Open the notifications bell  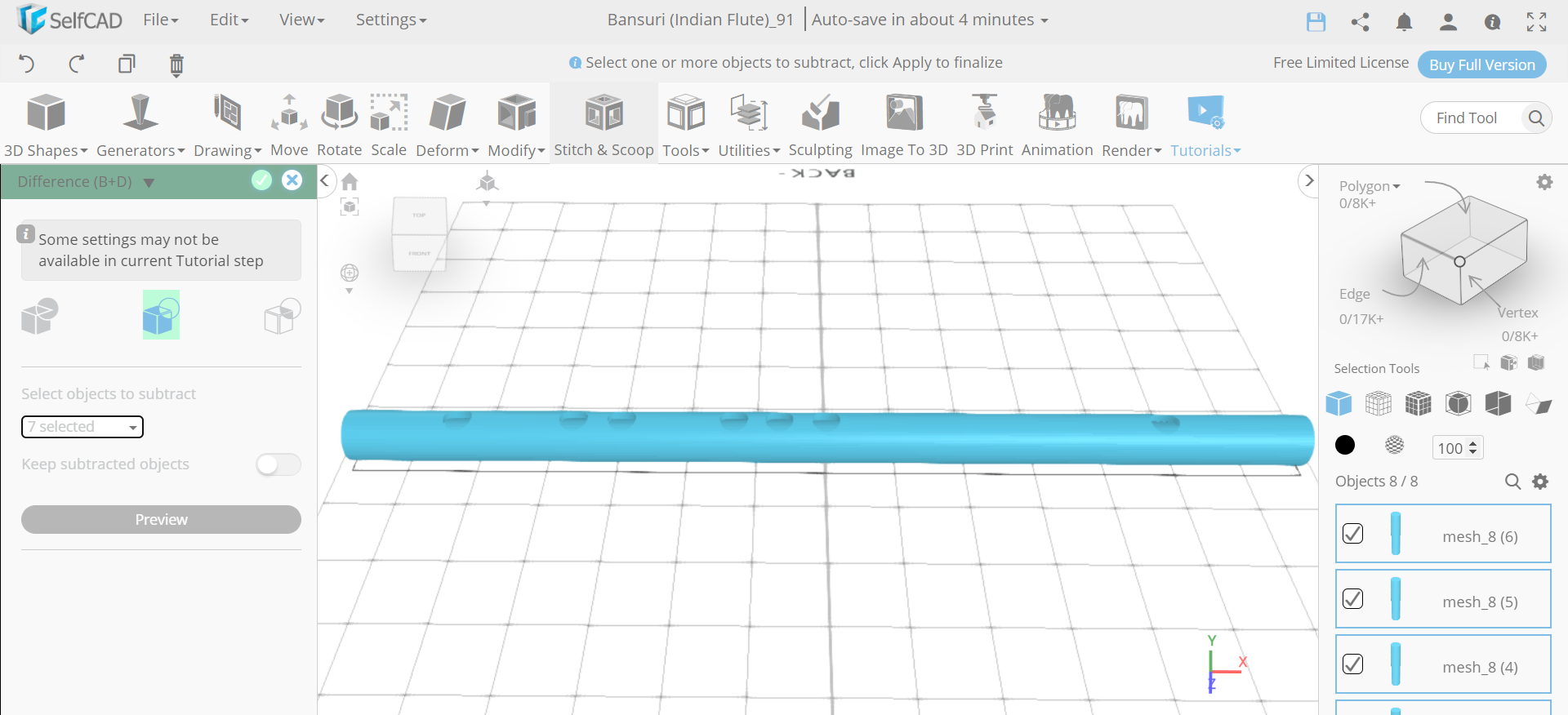point(1404,22)
